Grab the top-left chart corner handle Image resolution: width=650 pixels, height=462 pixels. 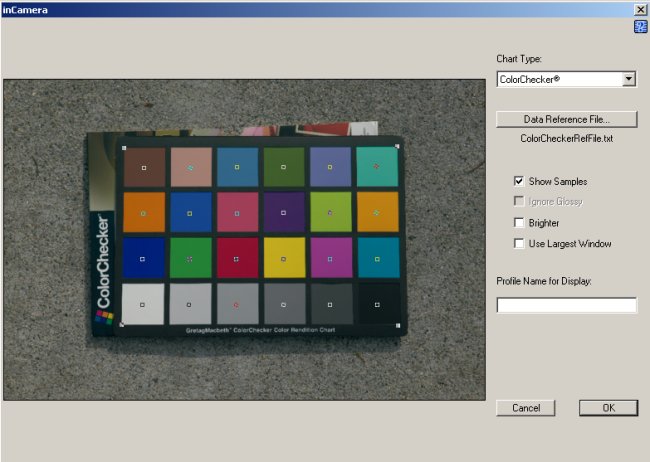coord(124,148)
